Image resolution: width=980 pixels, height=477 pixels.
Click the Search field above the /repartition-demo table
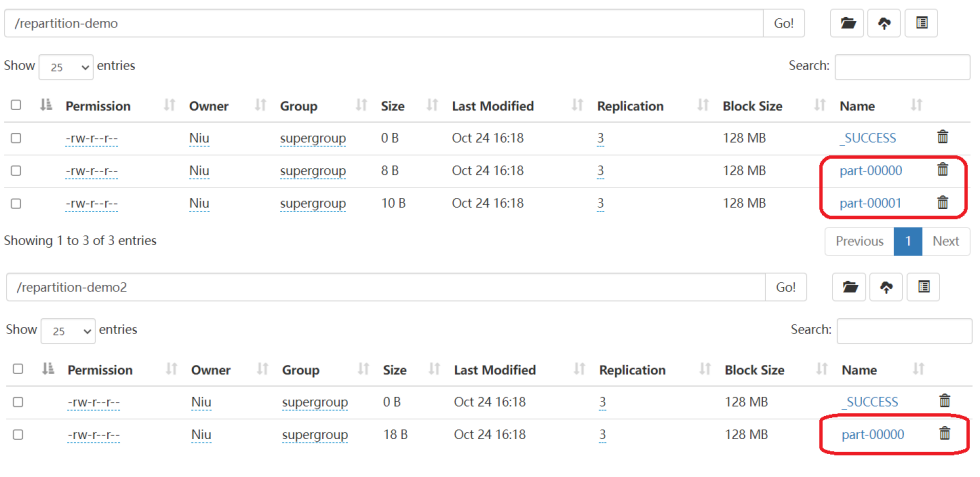[x=902, y=67]
